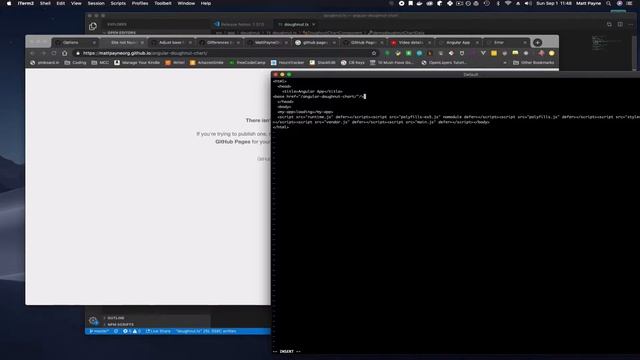Image resolution: width=640 pixels, height=360 pixels.
Task: Open the OpenLayers Tutorial bookmark
Action: click(x=444, y=62)
